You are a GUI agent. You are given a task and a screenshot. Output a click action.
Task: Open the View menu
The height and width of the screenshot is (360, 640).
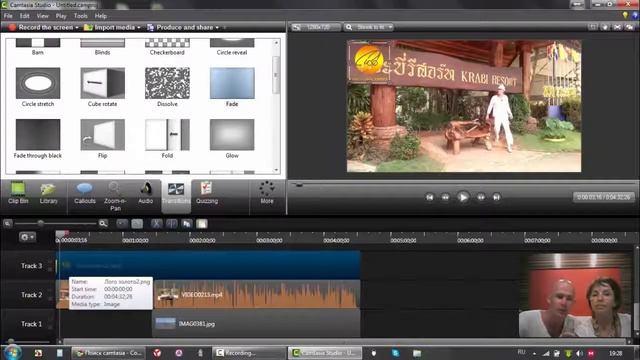pos(42,16)
